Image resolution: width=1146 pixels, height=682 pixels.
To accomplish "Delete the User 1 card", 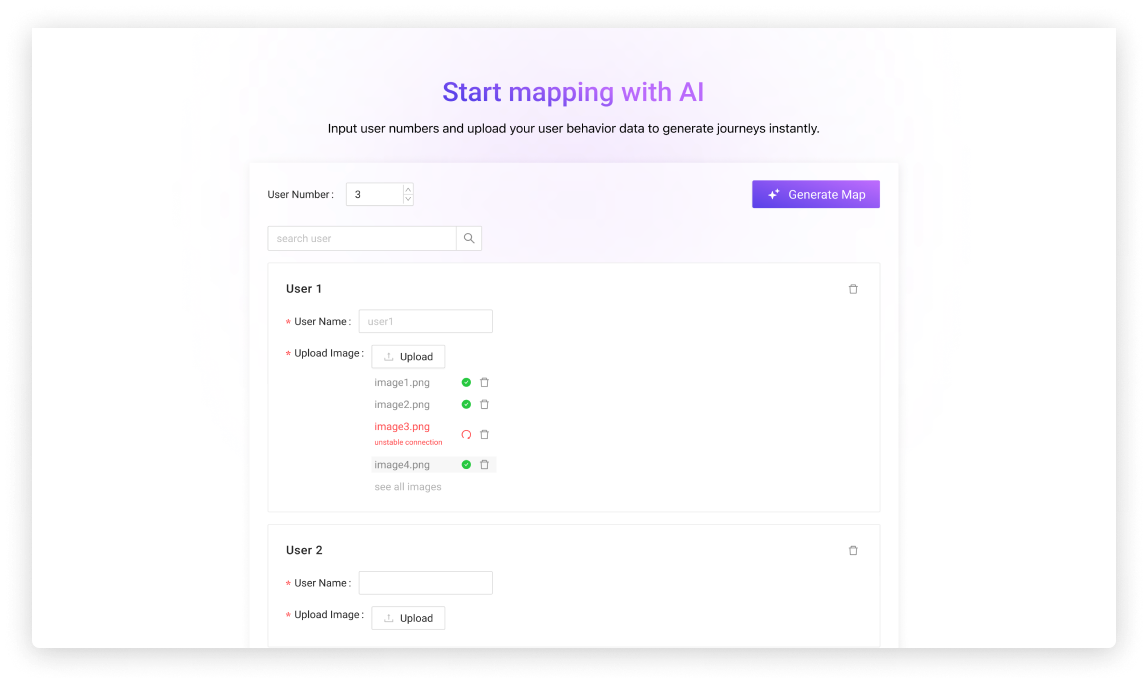I will click(853, 289).
